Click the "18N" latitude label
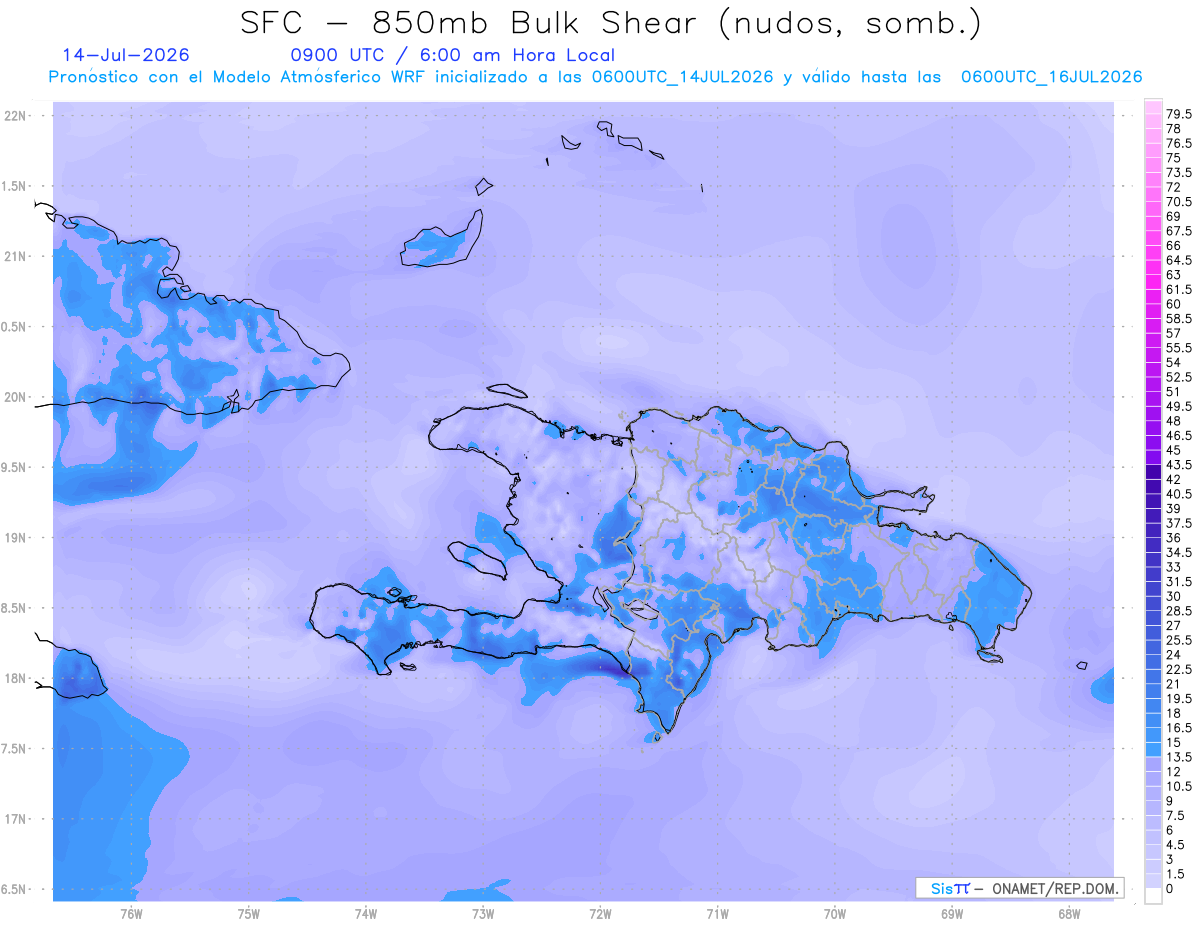1200x927 pixels. tap(16, 678)
